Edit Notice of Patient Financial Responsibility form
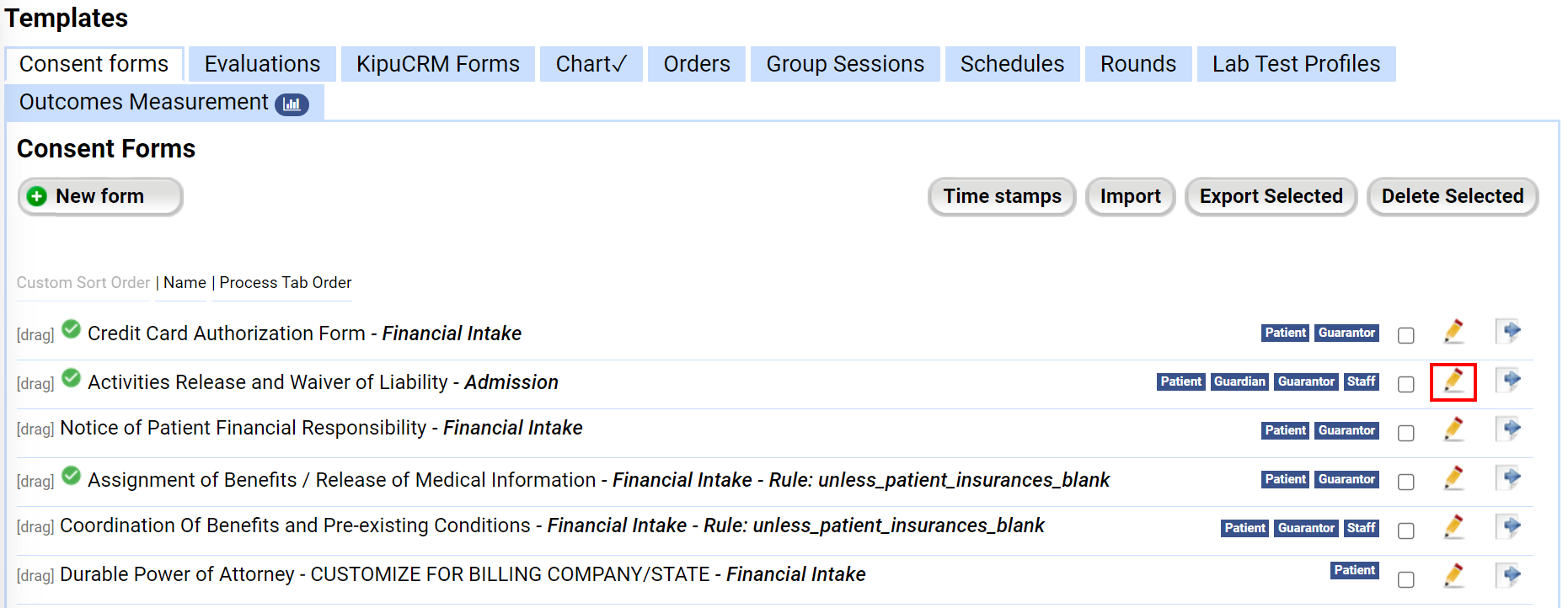This screenshot has width=1568, height=608. 1453,430
